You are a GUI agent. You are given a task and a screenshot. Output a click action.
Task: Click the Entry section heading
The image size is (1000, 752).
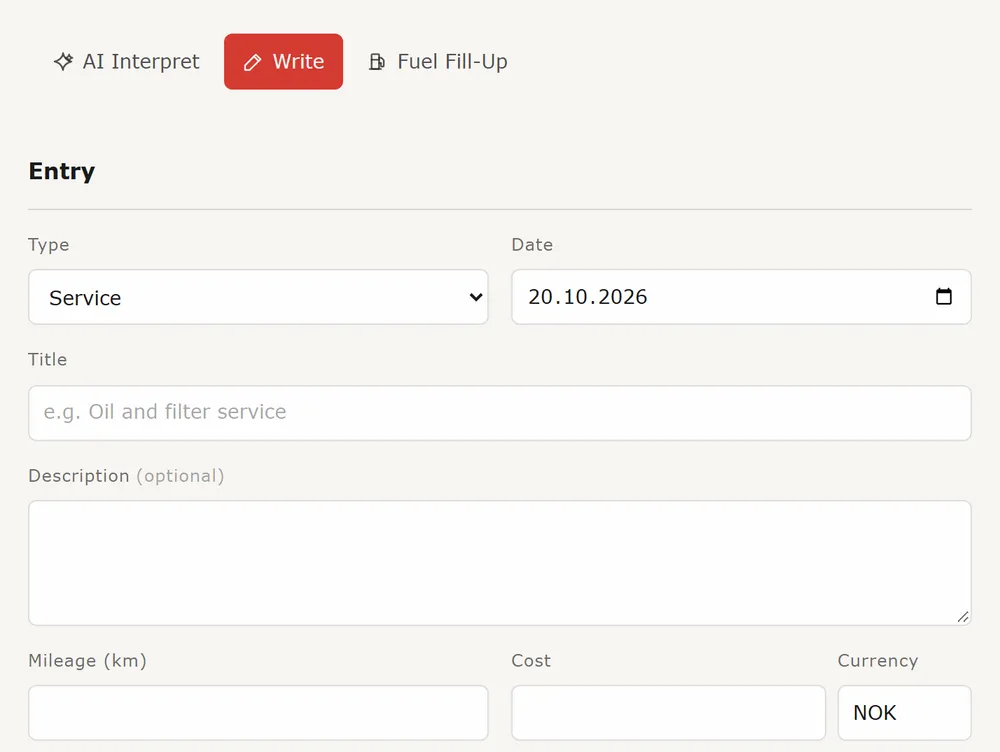coord(62,171)
